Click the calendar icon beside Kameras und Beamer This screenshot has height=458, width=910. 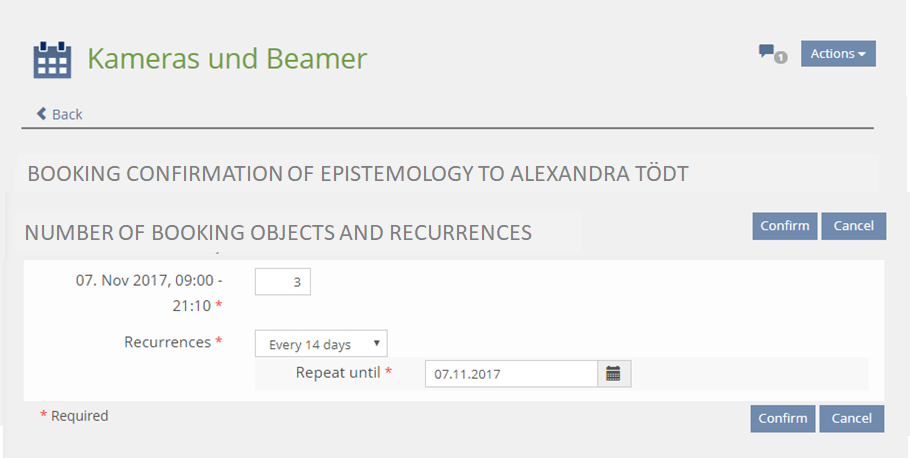52,60
